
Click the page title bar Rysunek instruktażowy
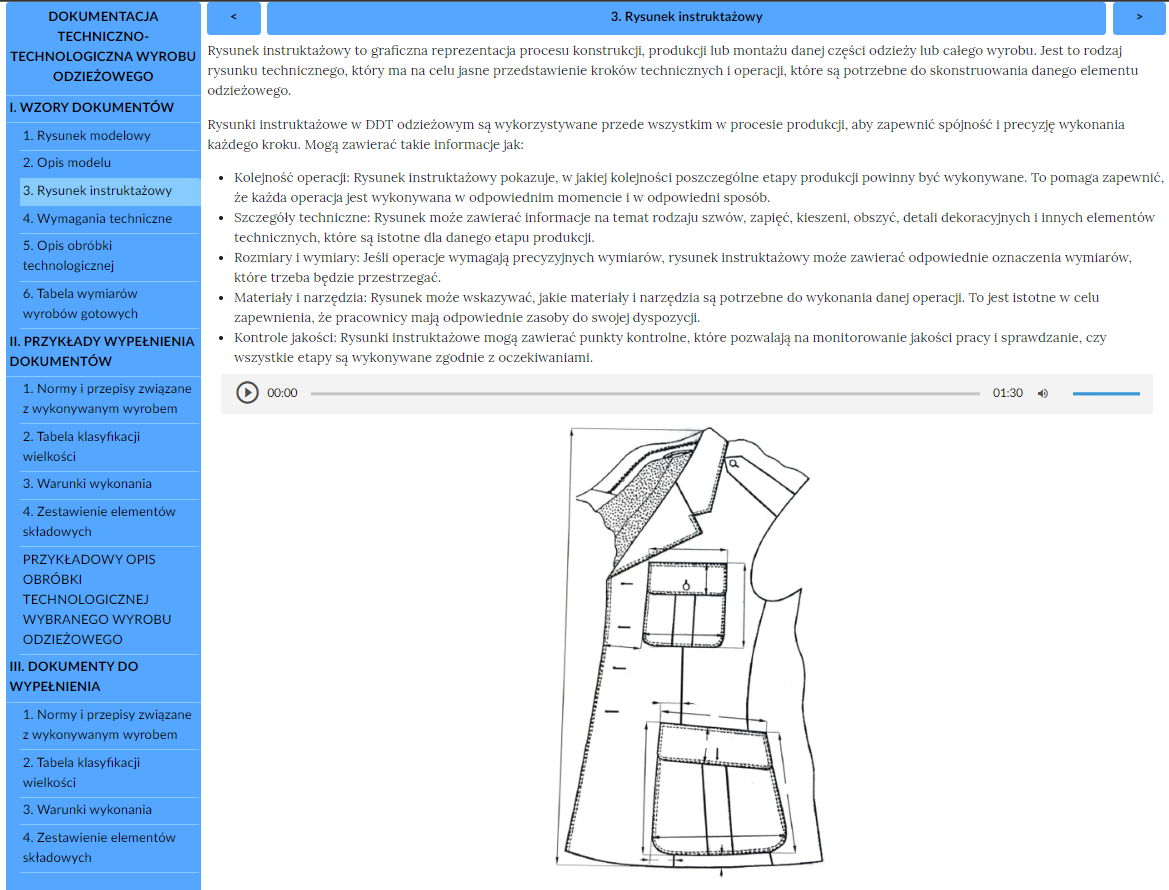pos(686,17)
